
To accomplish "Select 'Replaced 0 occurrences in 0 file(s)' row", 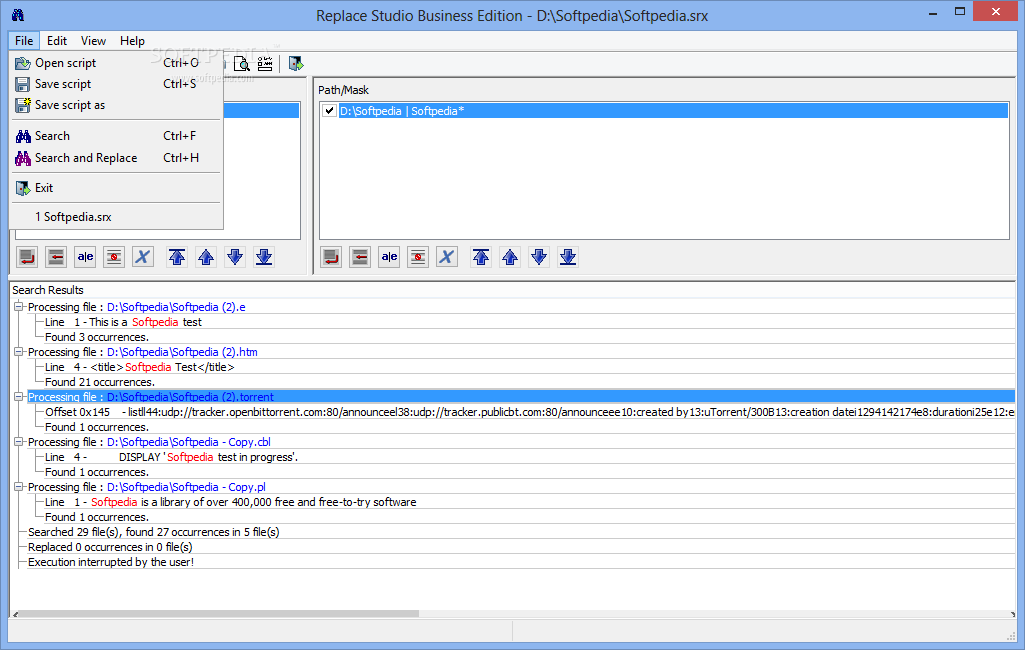I will pos(110,547).
